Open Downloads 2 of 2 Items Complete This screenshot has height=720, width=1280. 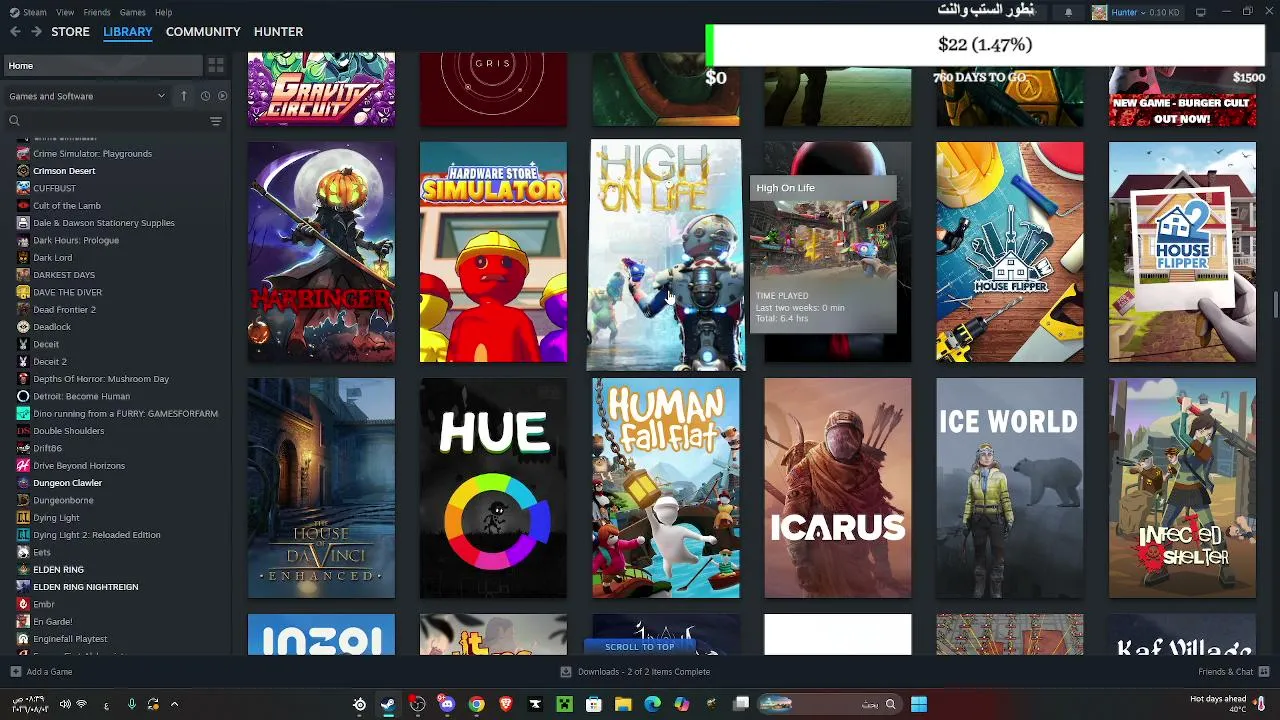tap(635, 672)
